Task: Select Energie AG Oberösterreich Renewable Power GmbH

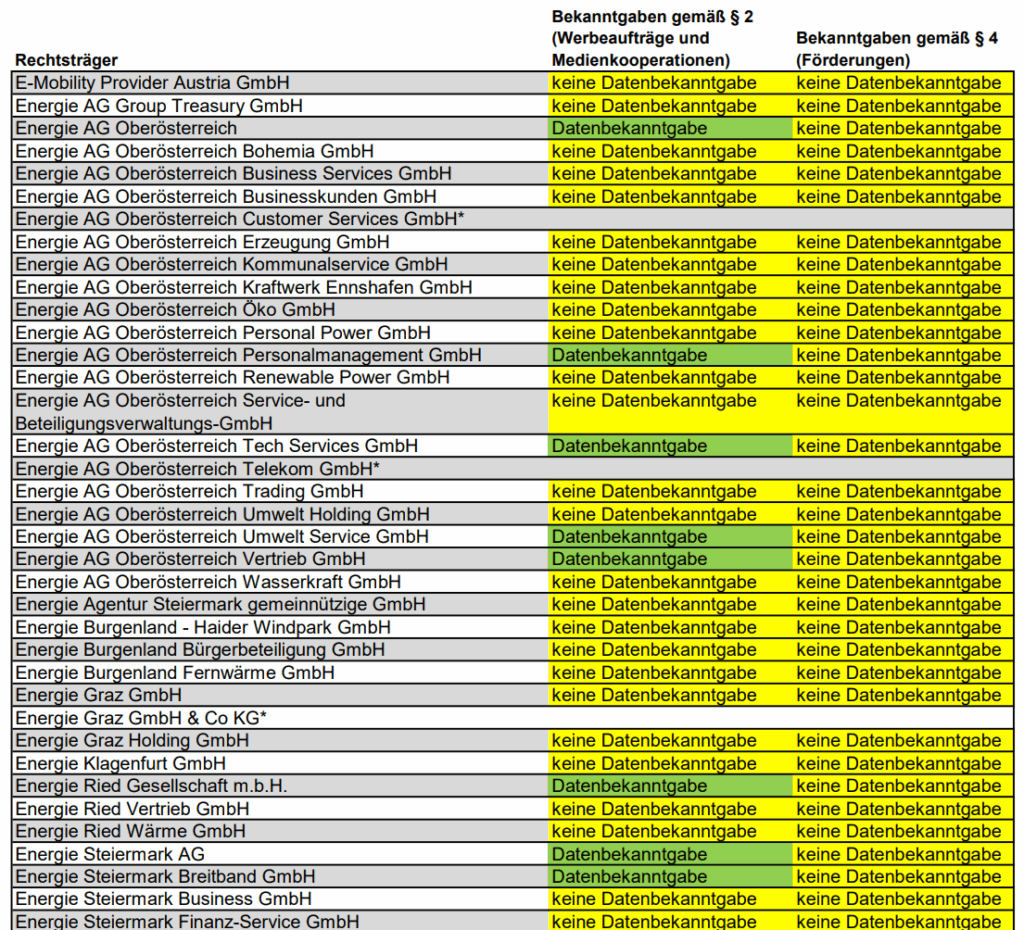Action: click(x=232, y=377)
